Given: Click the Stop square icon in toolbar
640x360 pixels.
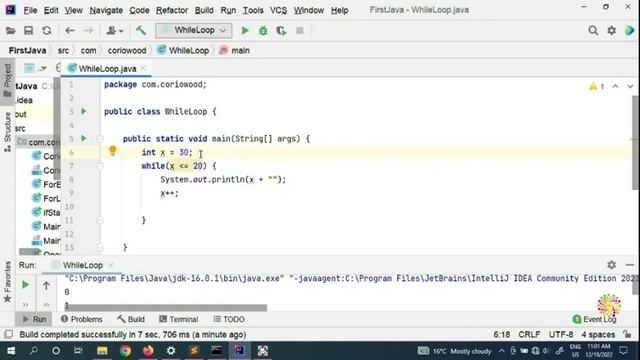Looking at the screenshot, I should pyautogui.click(x=300, y=31).
